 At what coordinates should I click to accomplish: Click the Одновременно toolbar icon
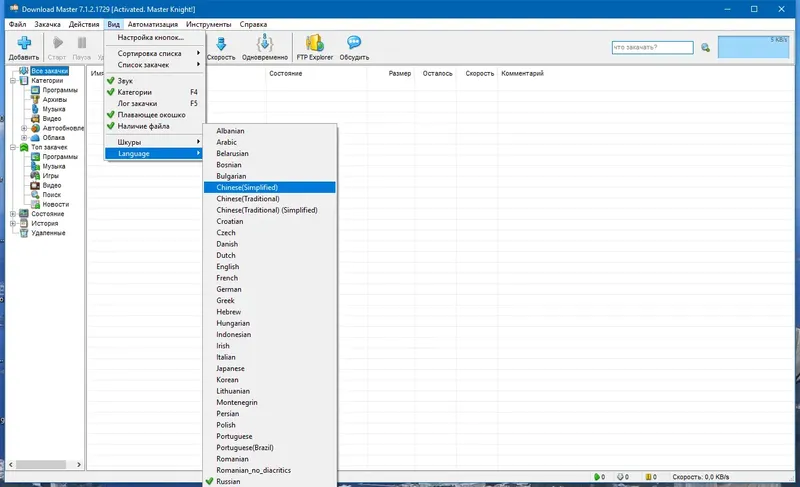264,43
